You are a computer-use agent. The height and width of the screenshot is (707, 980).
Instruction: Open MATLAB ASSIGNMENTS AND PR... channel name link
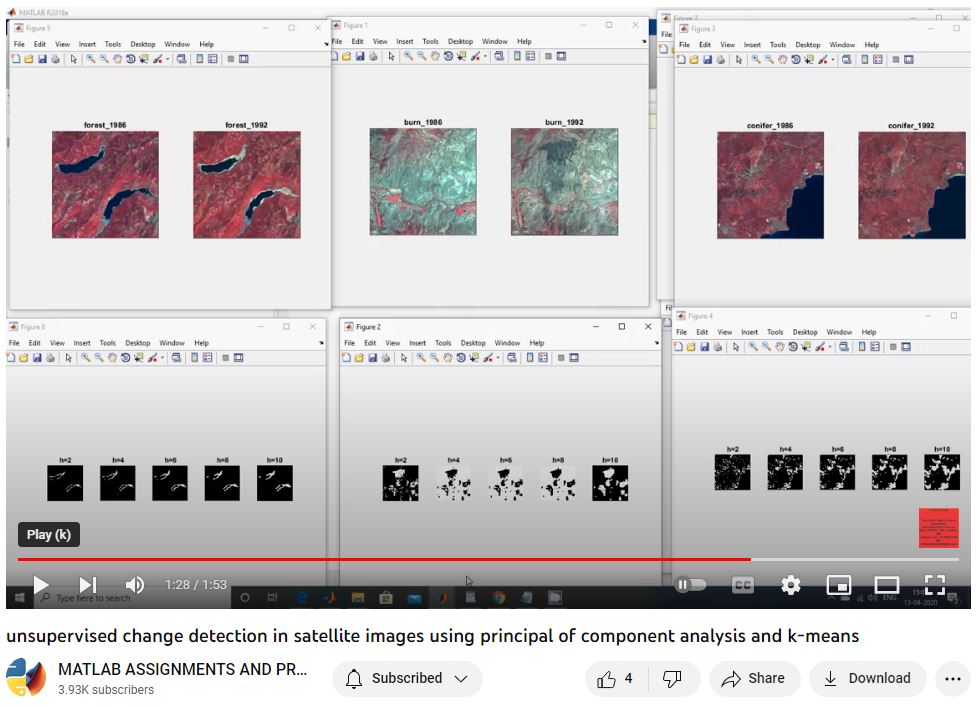[182, 669]
